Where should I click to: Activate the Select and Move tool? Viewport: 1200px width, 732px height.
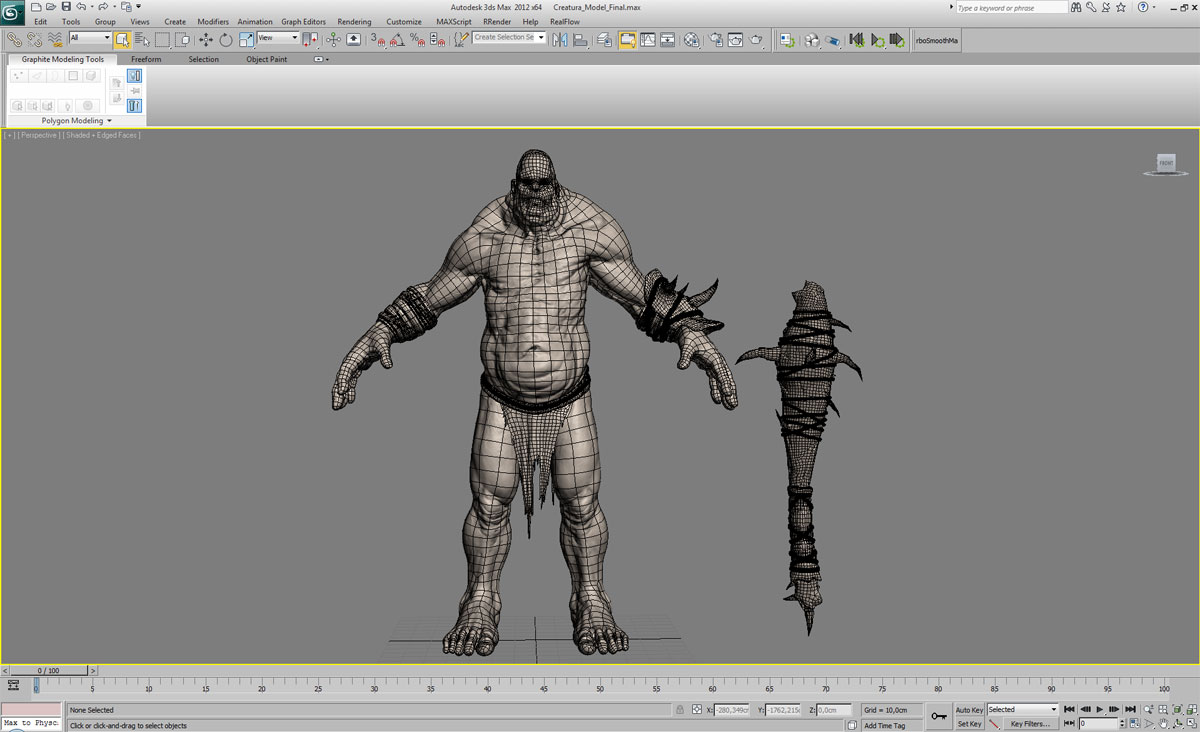(206, 40)
